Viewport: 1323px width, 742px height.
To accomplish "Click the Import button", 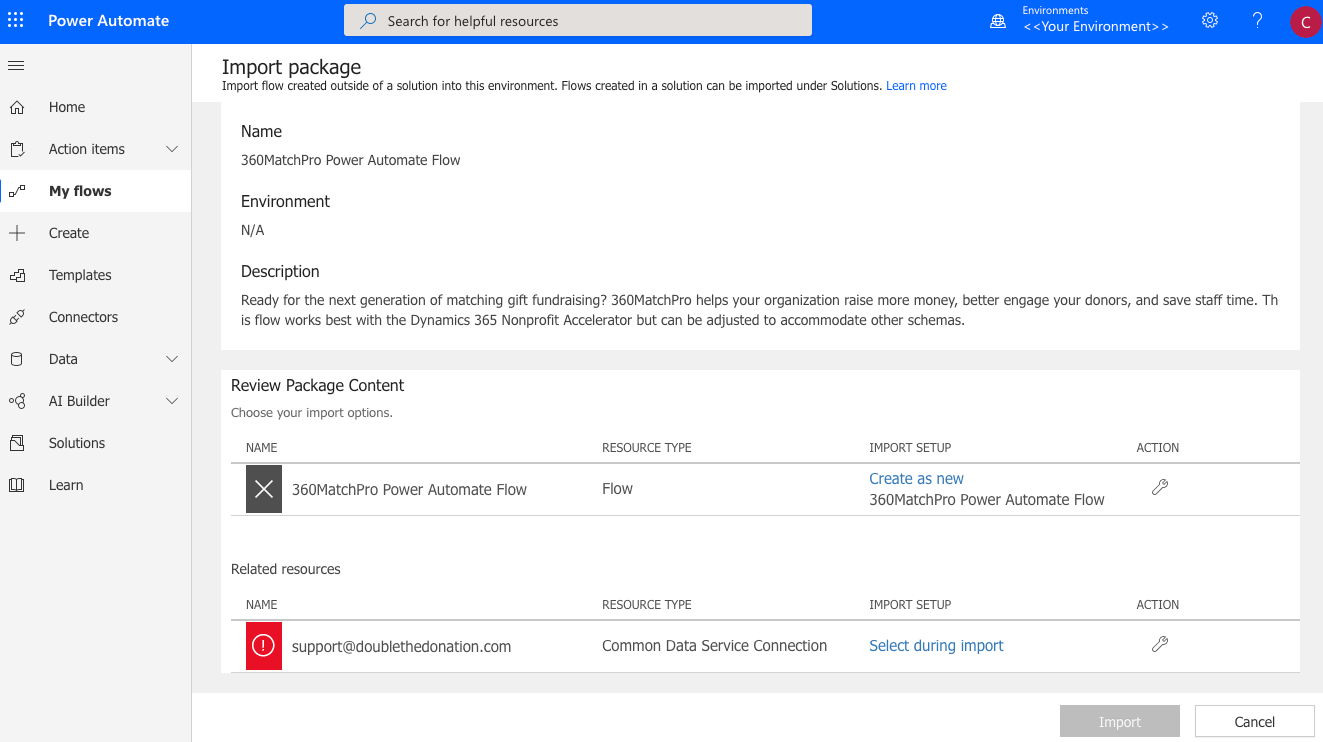I will (1120, 722).
